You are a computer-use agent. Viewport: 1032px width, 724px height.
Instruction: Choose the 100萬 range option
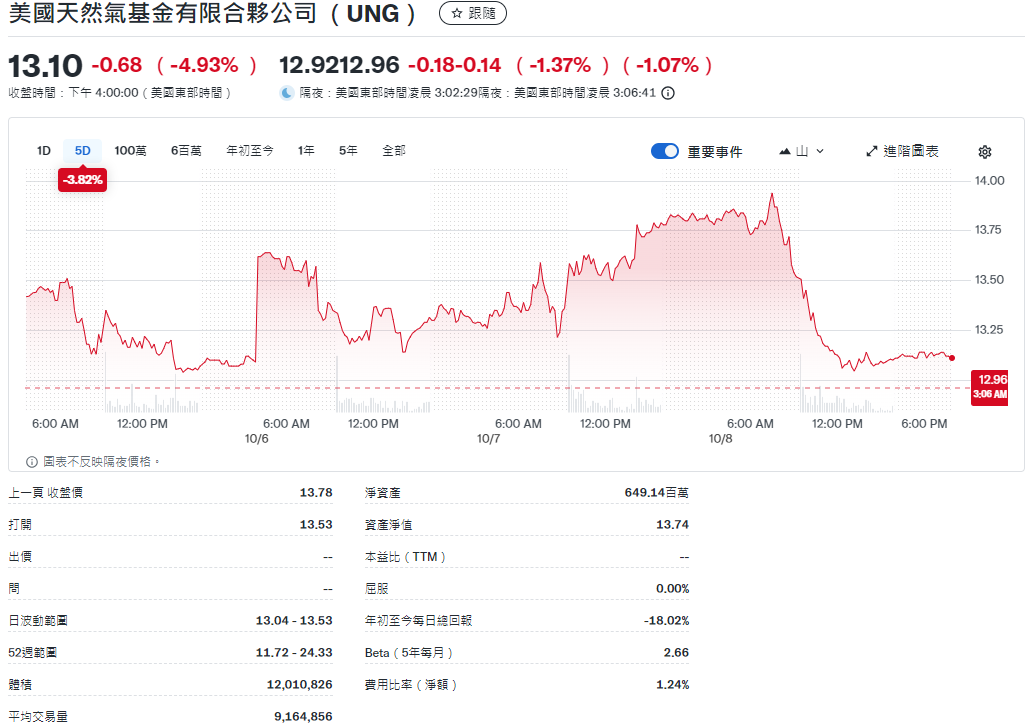[130, 151]
